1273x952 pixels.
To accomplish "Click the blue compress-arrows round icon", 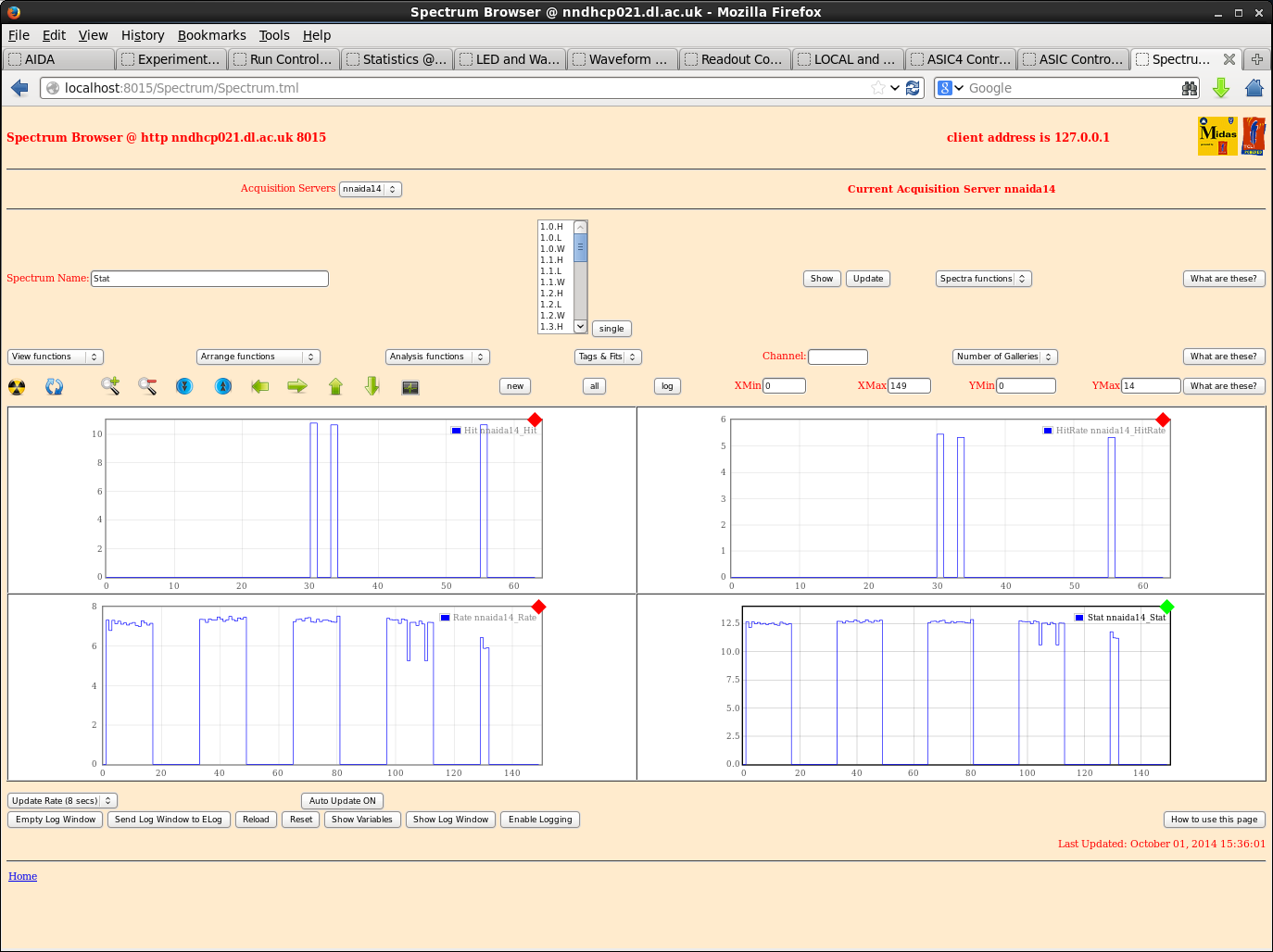I will (184, 386).
